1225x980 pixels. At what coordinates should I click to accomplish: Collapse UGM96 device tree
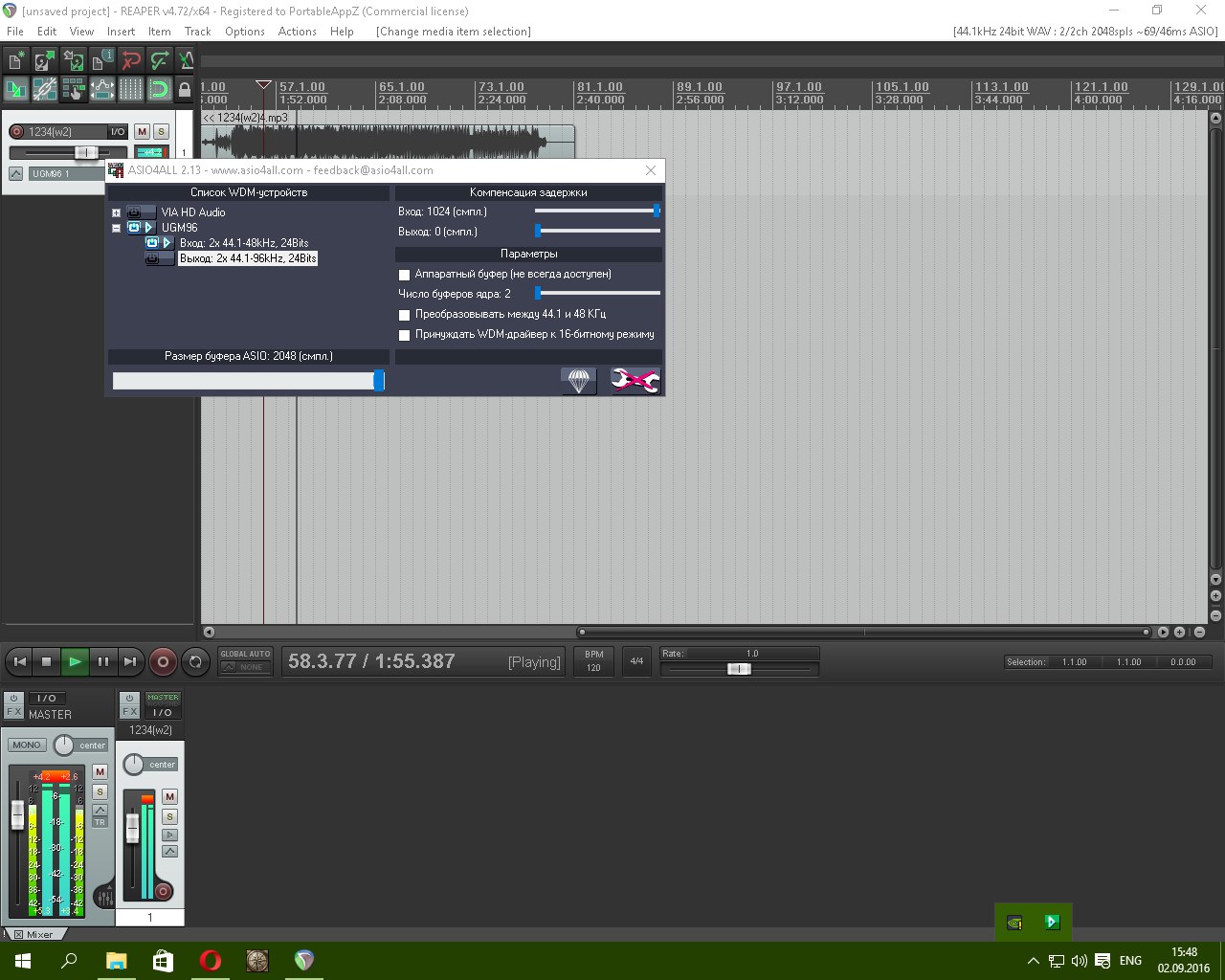pos(116,228)
